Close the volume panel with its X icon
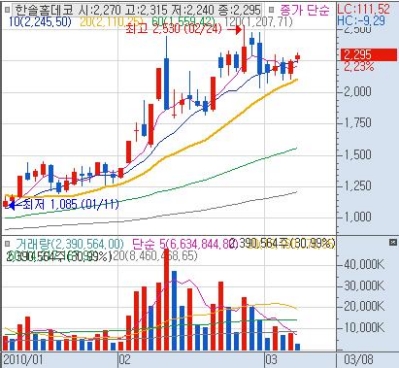Image resolution: width=399 pixels, height=368 pixels. (393, 243)
